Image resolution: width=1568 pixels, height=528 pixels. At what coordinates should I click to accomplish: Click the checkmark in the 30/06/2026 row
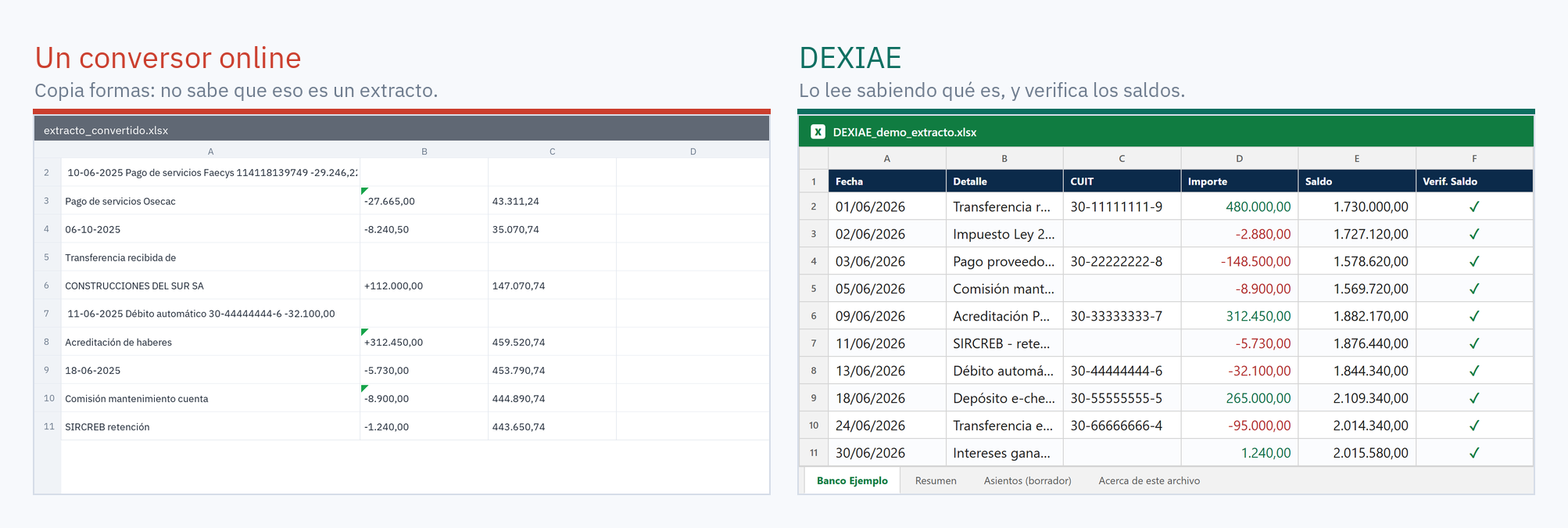[x=1474, y=453]
